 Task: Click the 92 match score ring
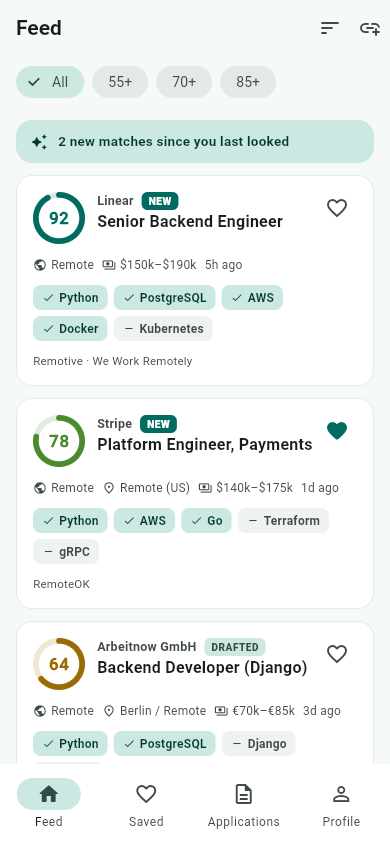[59, 218]
